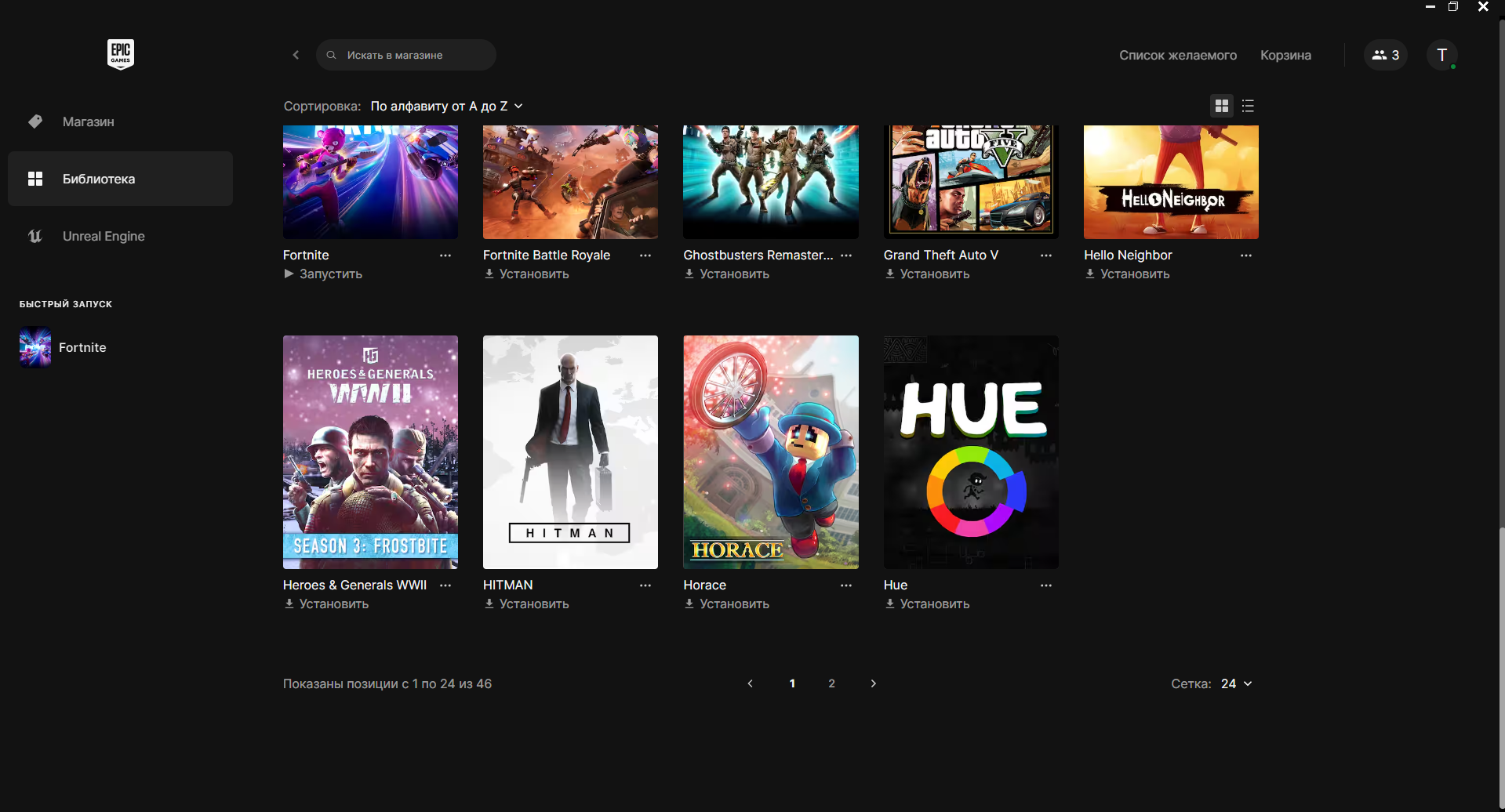The image size is (1505, 812).
Task: Click Установить under Grand Theft Auto V
Action: pyautogui.click(x=927, y=274)
